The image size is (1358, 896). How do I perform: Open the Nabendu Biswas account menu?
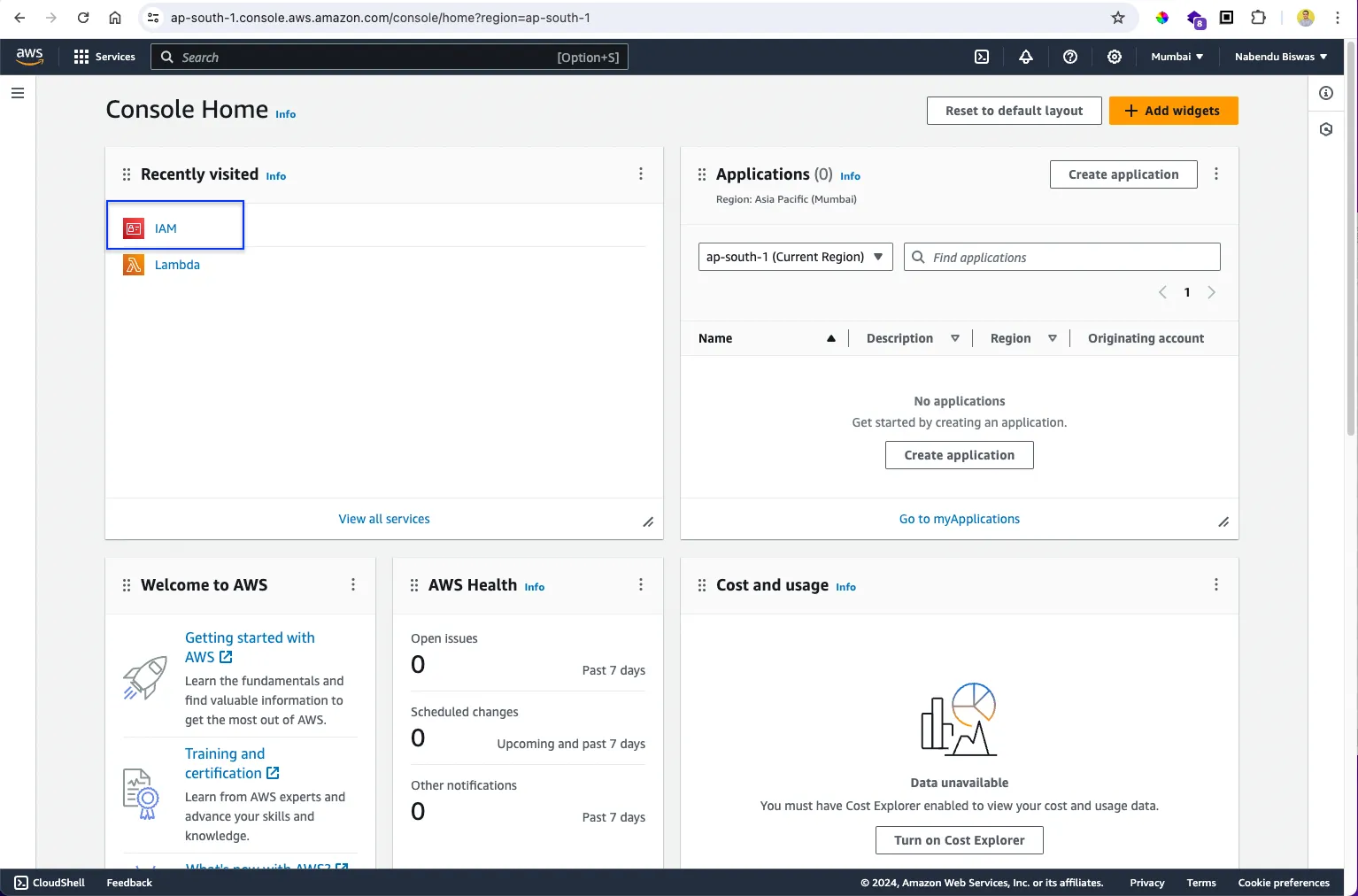pos(1280,57)
